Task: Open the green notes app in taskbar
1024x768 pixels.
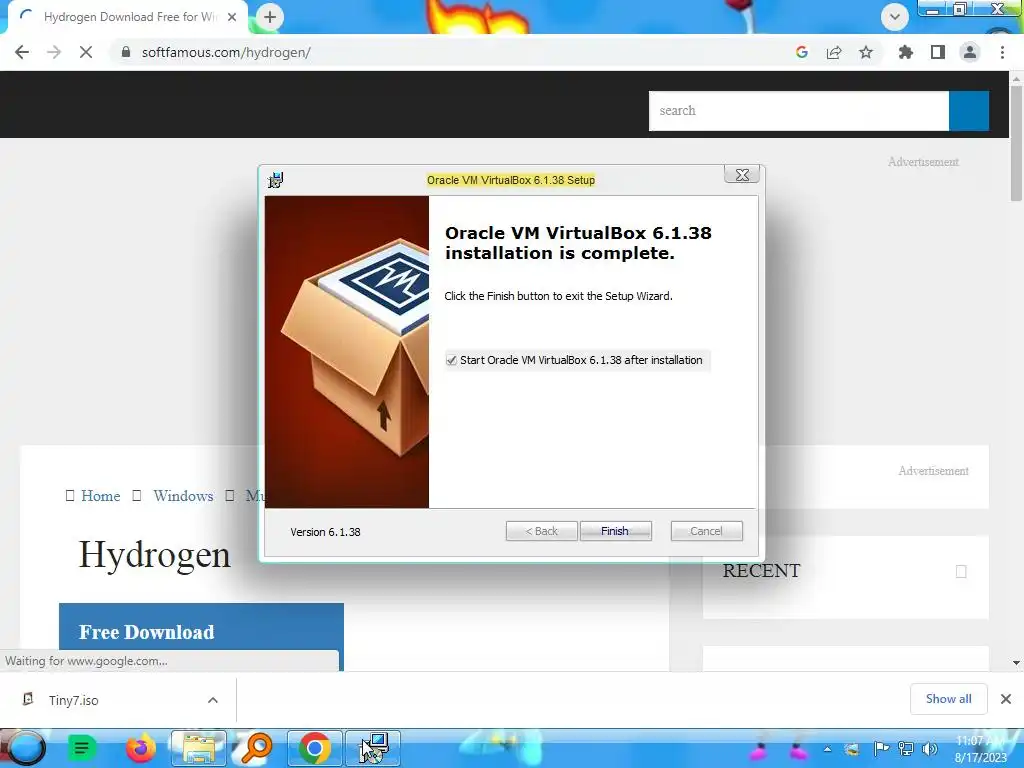Action: (82, 748)
